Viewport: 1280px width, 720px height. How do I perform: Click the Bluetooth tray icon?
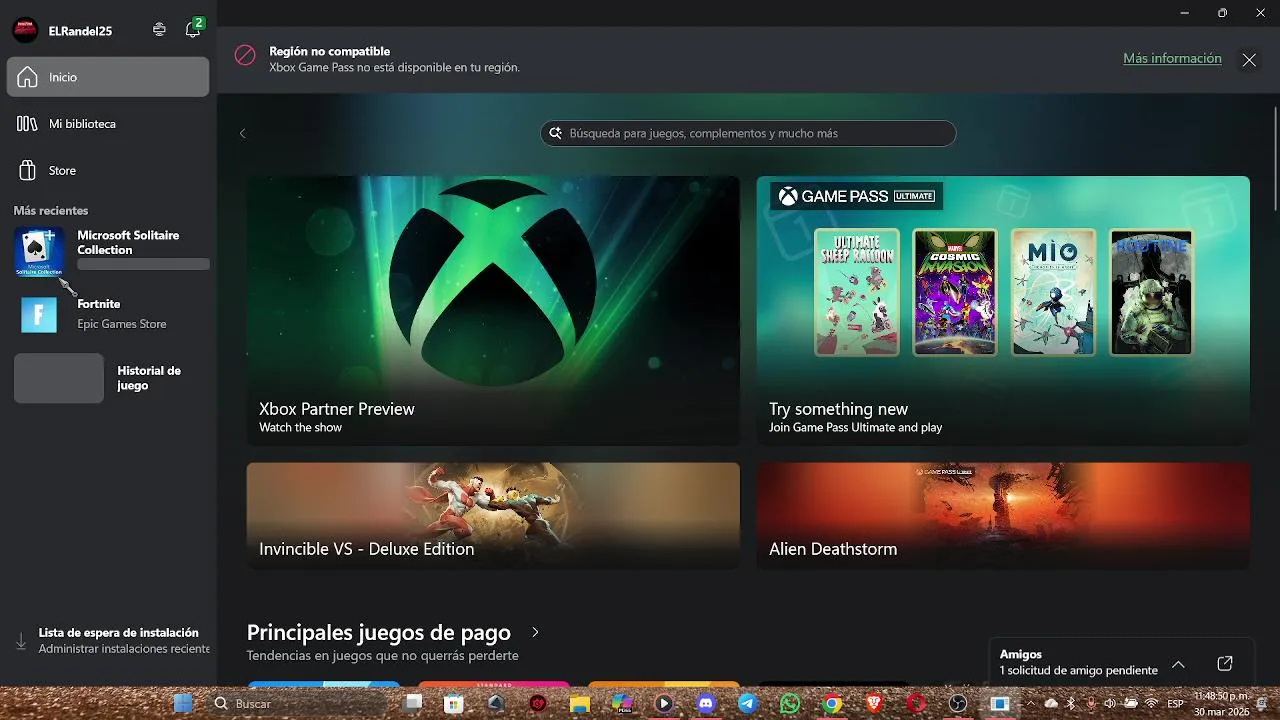tap(1071, 704)
